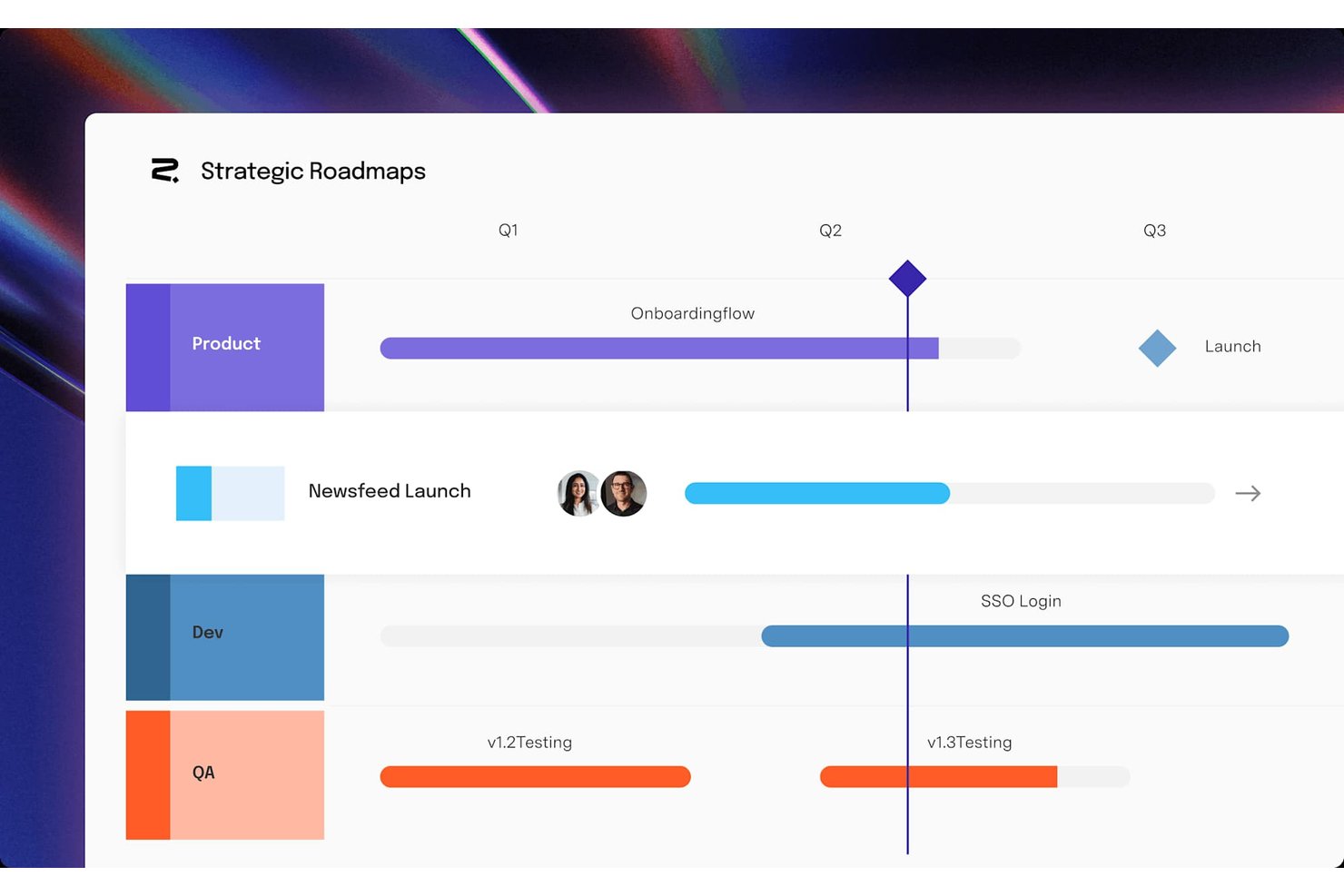
Task: Click the woman's avatar on Newsfeed Launch
Action: pyautogui.click(x=578, y=493)
